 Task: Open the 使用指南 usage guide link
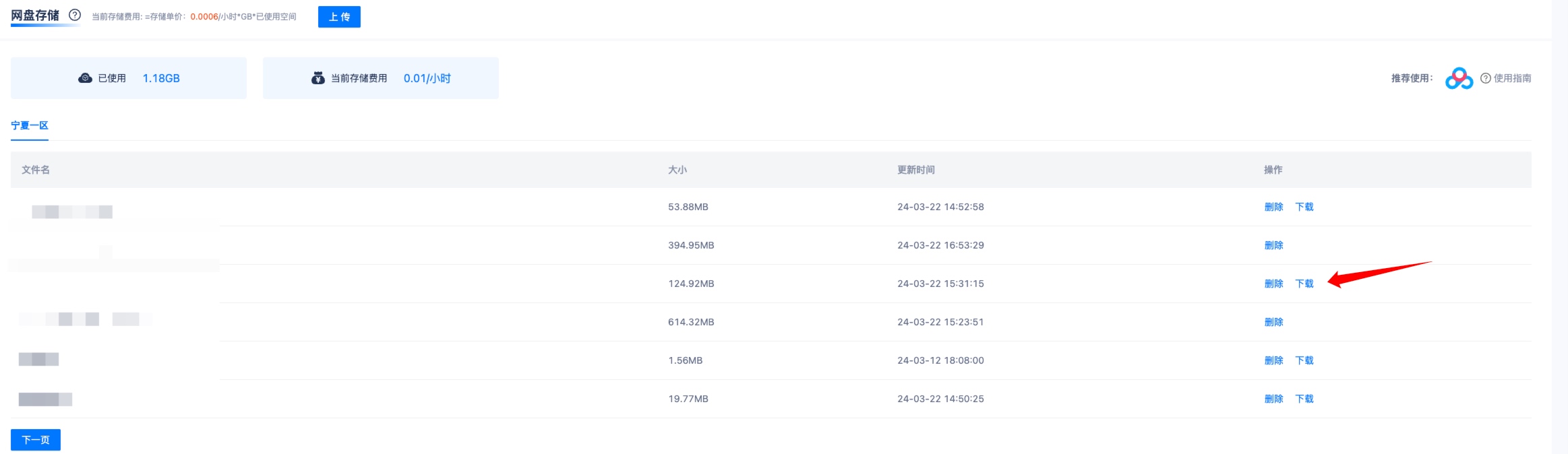pos(1512,78)
